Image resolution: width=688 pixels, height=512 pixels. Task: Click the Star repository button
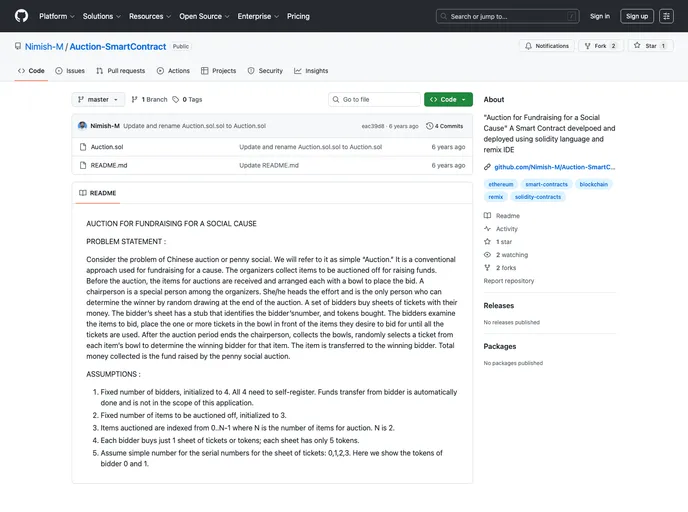pyautogui.click(x=650, y=46)
